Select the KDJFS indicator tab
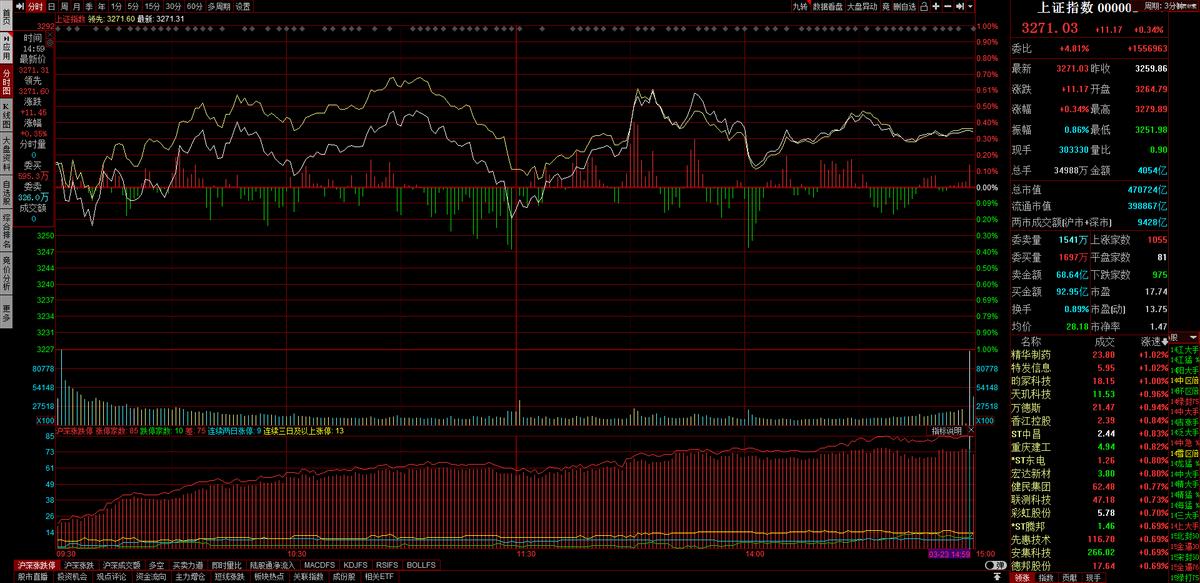 (355, 565)
